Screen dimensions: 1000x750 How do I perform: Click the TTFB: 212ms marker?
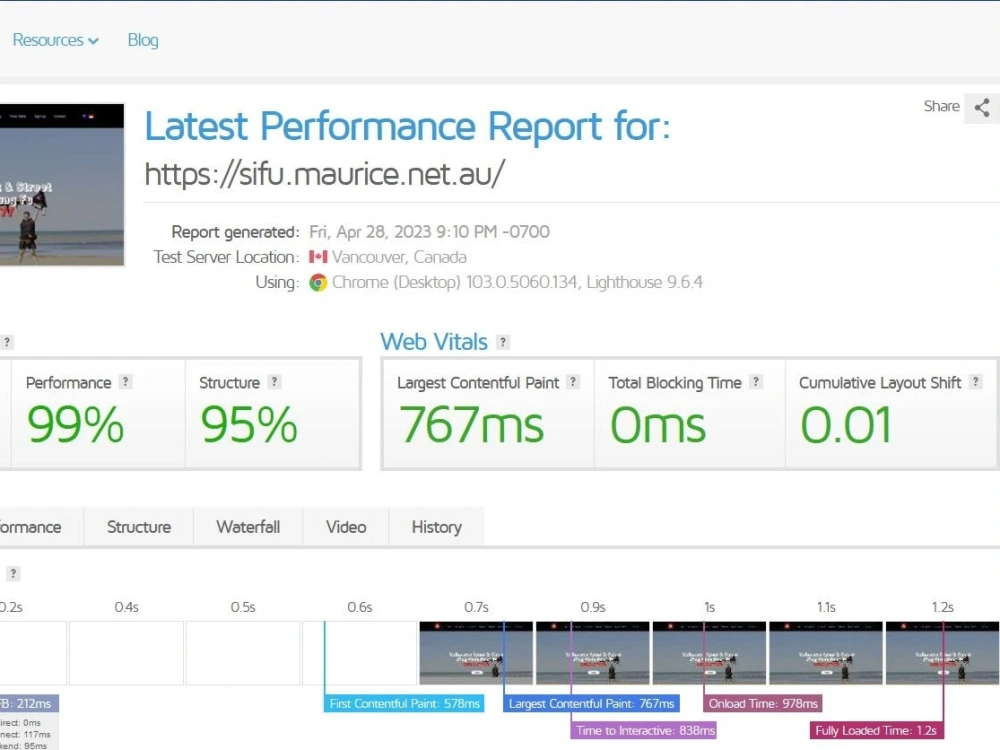point(29,703)
